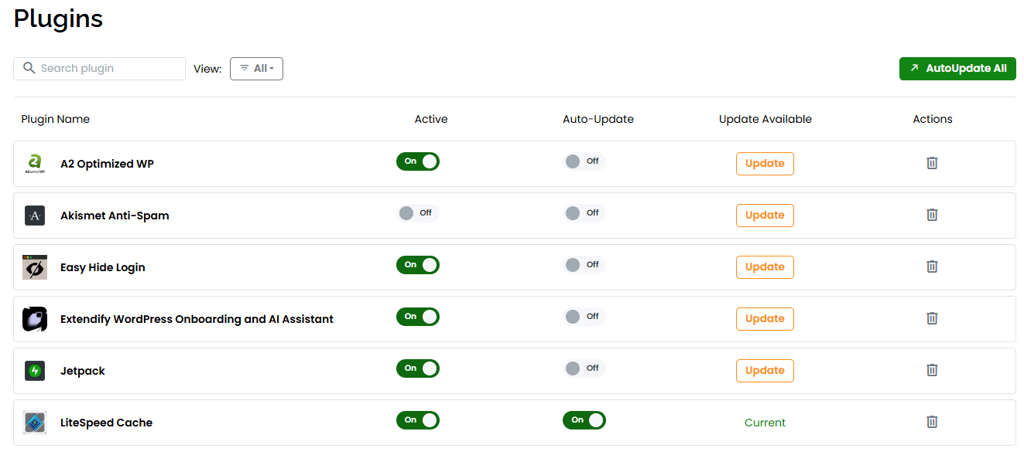1024x455 pixels.
Task: Switch on Extendify auto-update toggle
Action: coord(584,317)
